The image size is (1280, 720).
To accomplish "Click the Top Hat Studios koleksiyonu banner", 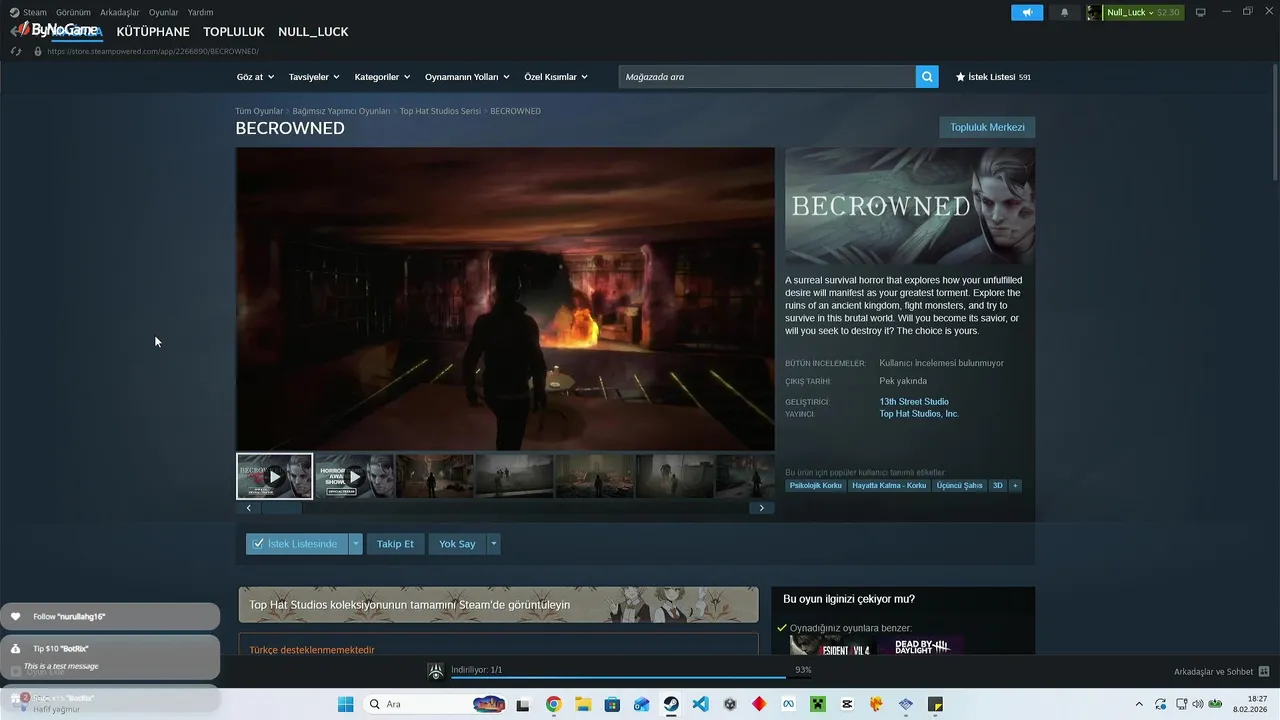I will 498,605.
